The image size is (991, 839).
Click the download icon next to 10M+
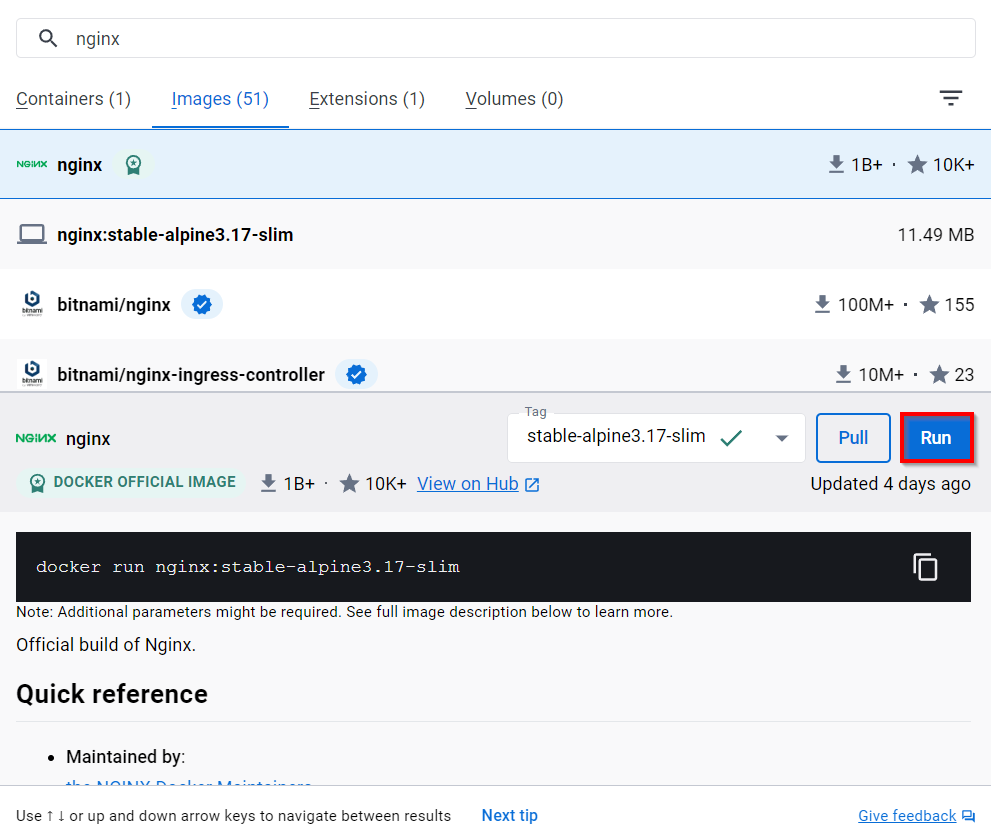[x=843, y=374]
